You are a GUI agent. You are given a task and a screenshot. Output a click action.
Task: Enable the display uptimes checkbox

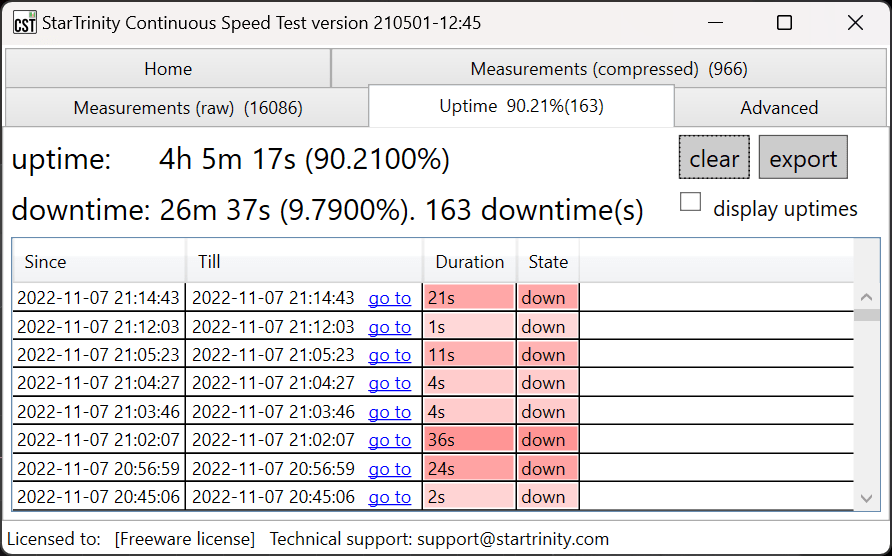tap(690, 202)
